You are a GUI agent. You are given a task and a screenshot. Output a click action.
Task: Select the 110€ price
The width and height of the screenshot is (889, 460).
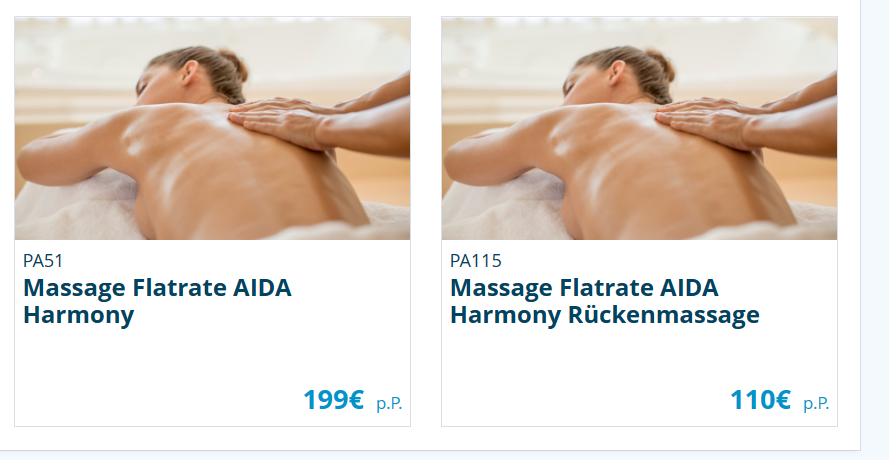coord(760,400)
